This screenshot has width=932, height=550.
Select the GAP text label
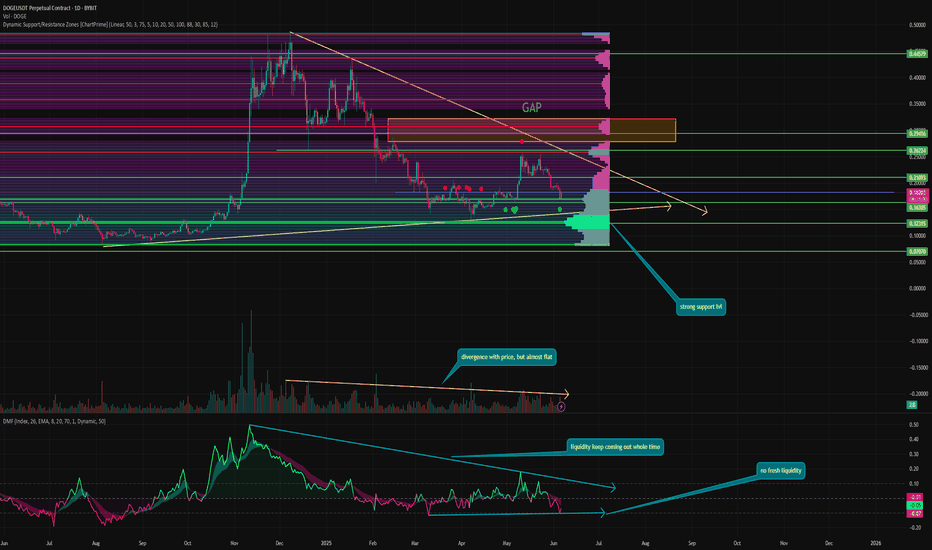click(x=531, y=108)
